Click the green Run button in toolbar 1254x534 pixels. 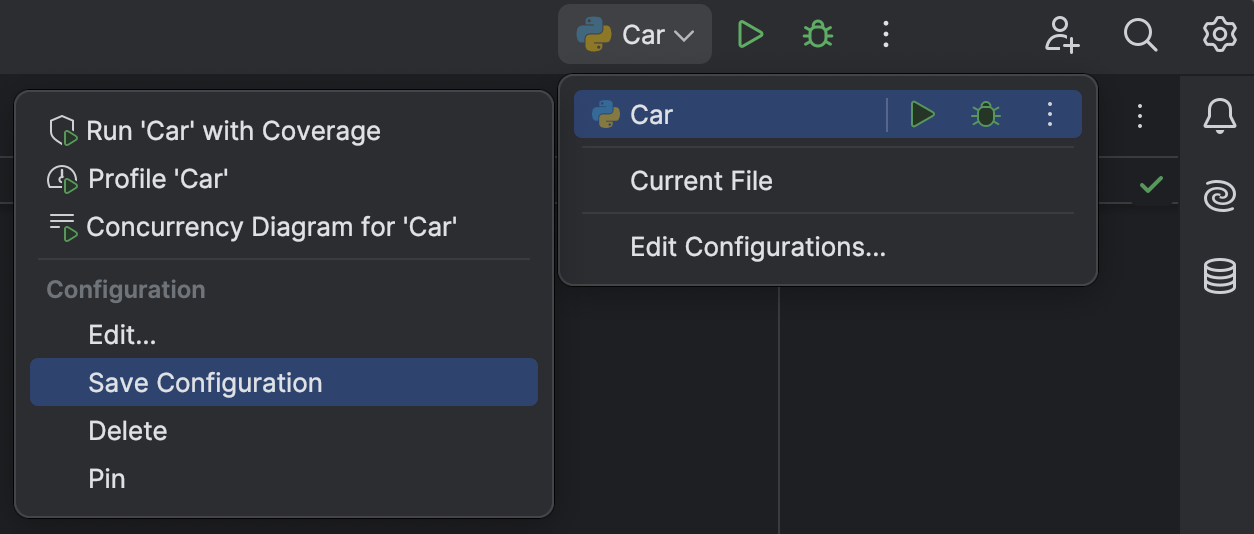point(750,35)
